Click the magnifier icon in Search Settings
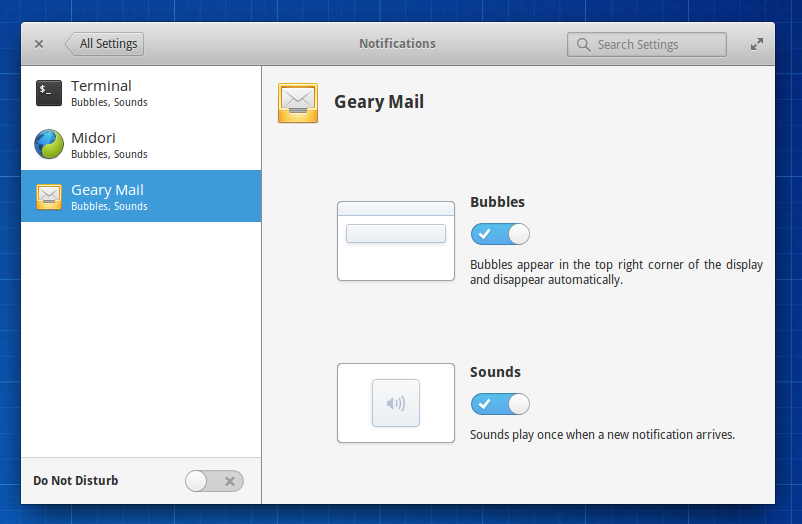The height and width of the screenshot is (524, 802). point(583,45)
